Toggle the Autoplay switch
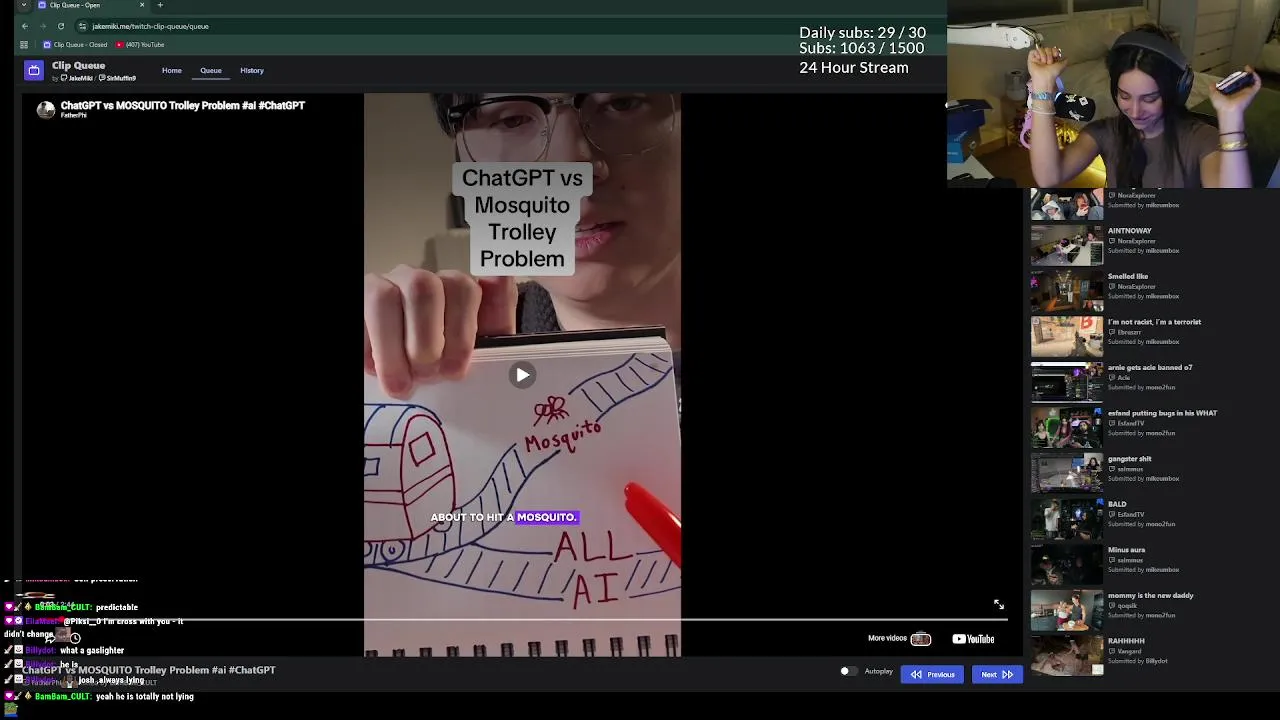The height and width of the screenshot is (720, 1280). 847,672
